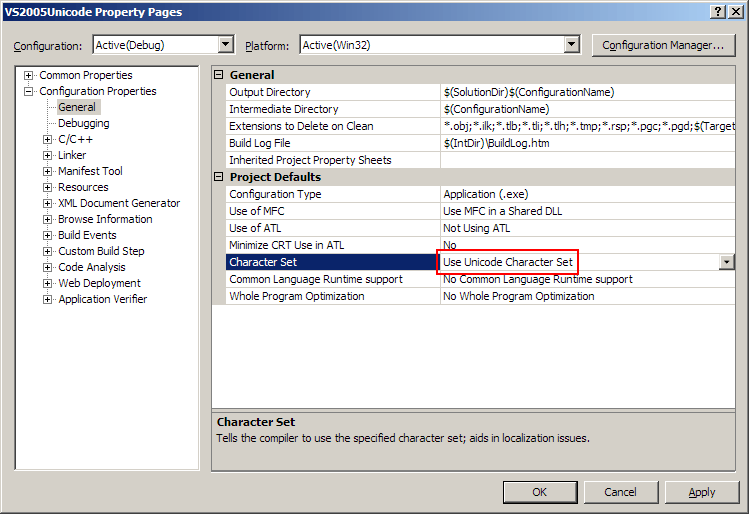This screenshot has width=749, height=514.
Task: Click the Application (.exe) value
Action: point(486,194)
